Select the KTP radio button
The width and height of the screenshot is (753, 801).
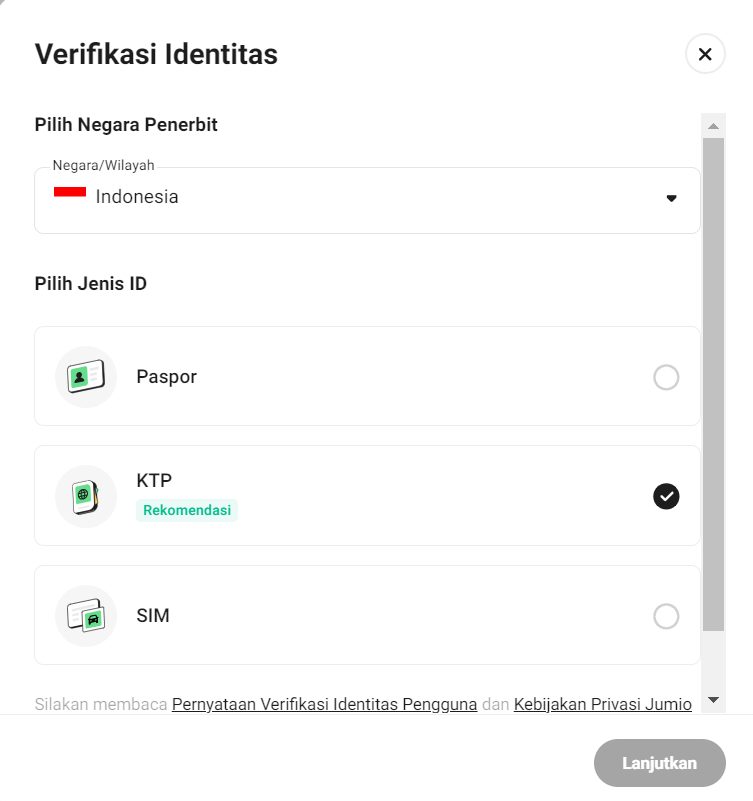[x=666, y=496]
